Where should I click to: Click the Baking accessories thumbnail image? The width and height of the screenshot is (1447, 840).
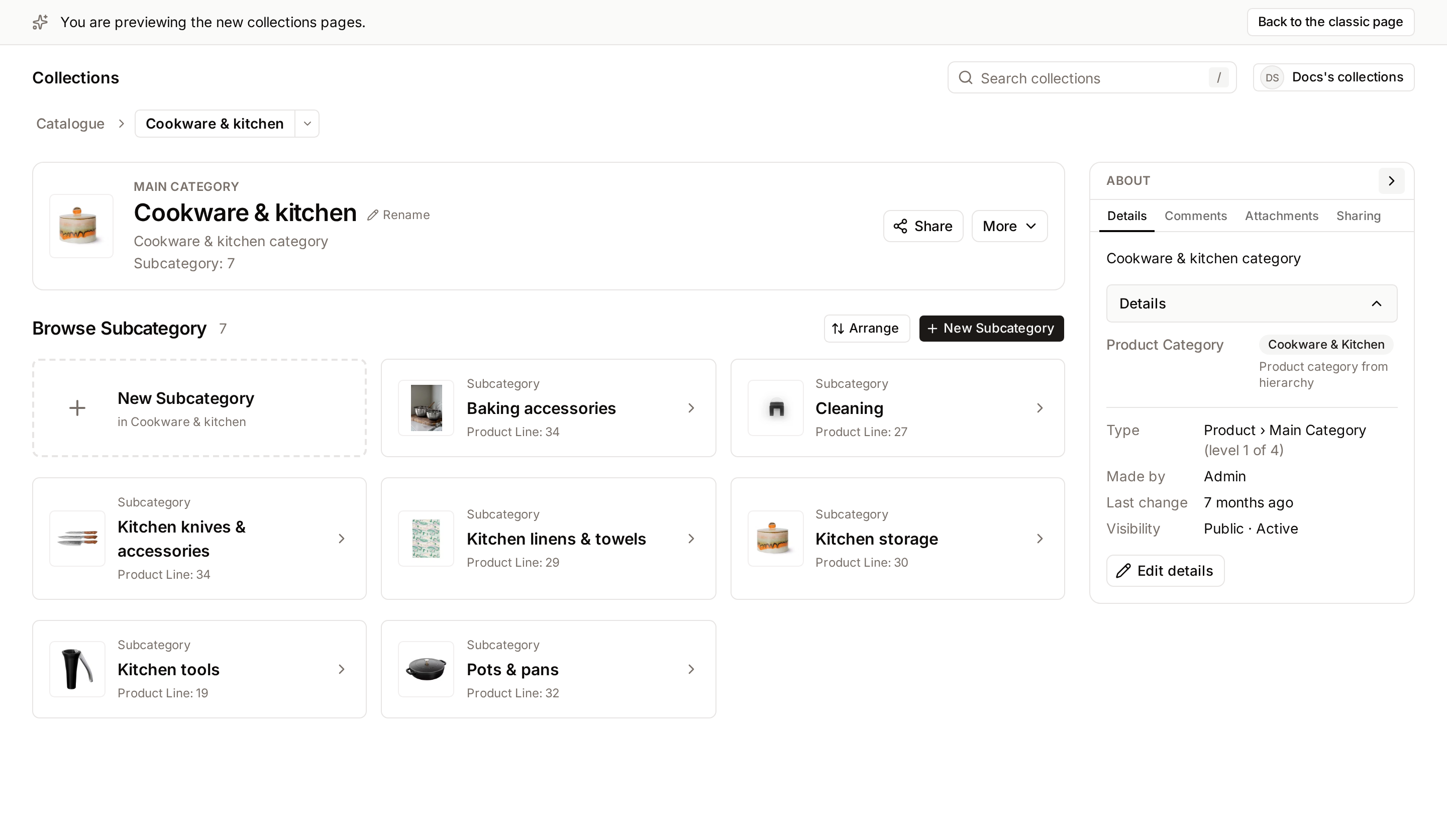tap(426, 408)
